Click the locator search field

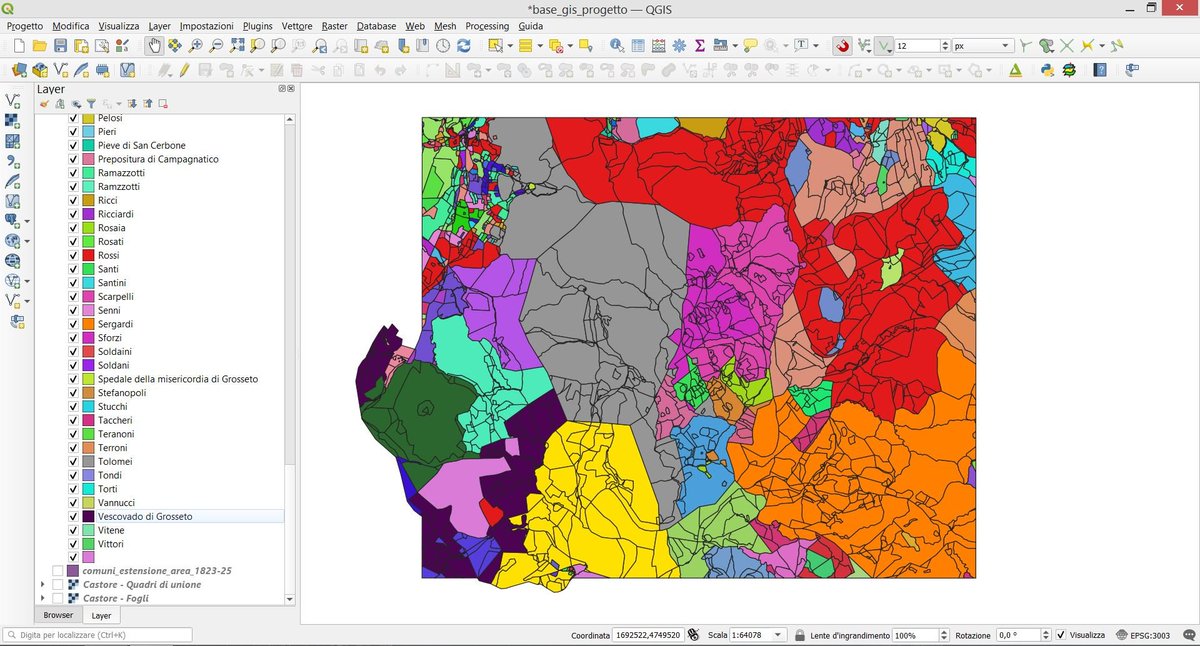pos(98,635)
